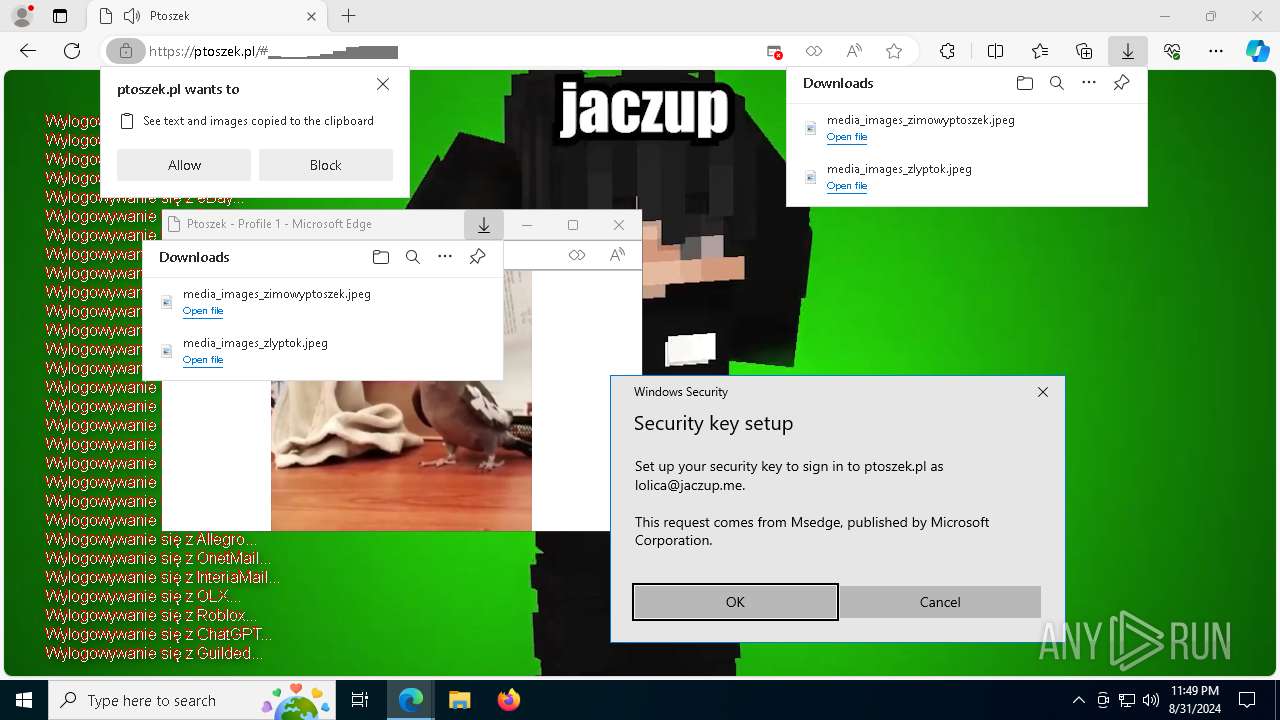Open the volume control in tray
The image size is (1280, 720).
pyautogui.click(x=1151, y=700)
